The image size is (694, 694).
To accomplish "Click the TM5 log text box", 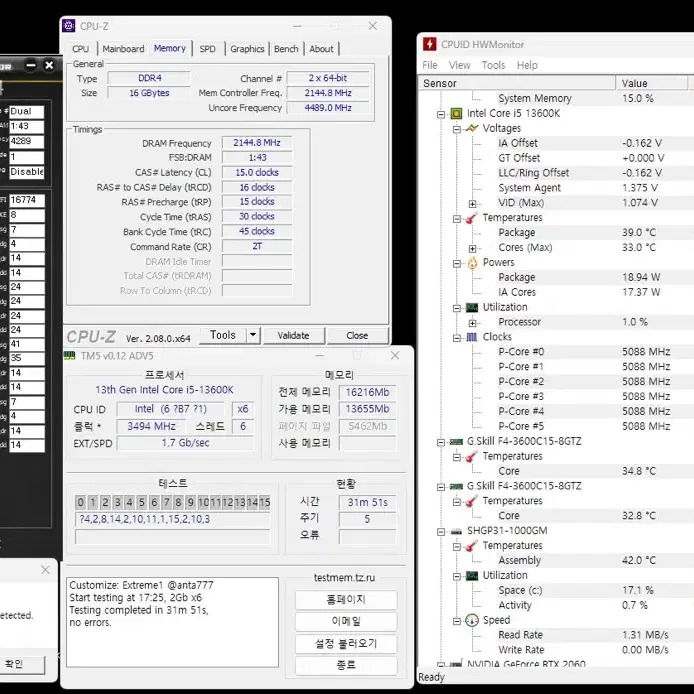I will click(x=172, y=622).
